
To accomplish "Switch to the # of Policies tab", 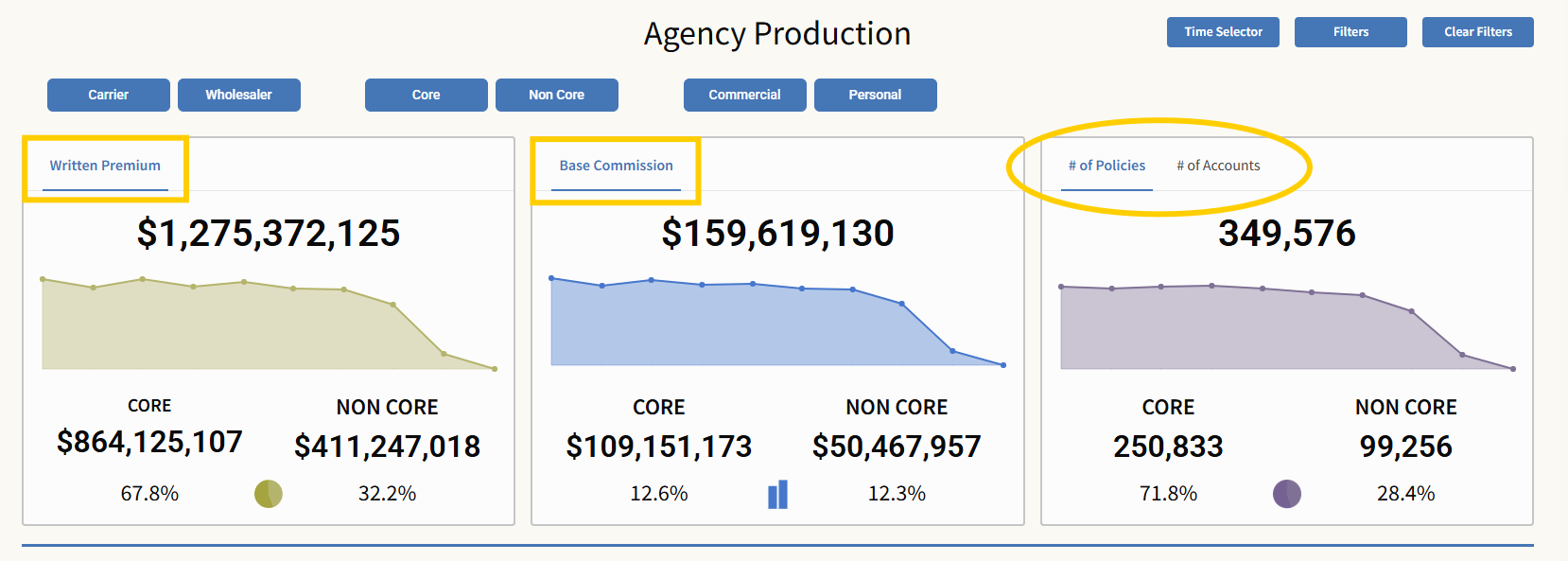I will 1106,166.
